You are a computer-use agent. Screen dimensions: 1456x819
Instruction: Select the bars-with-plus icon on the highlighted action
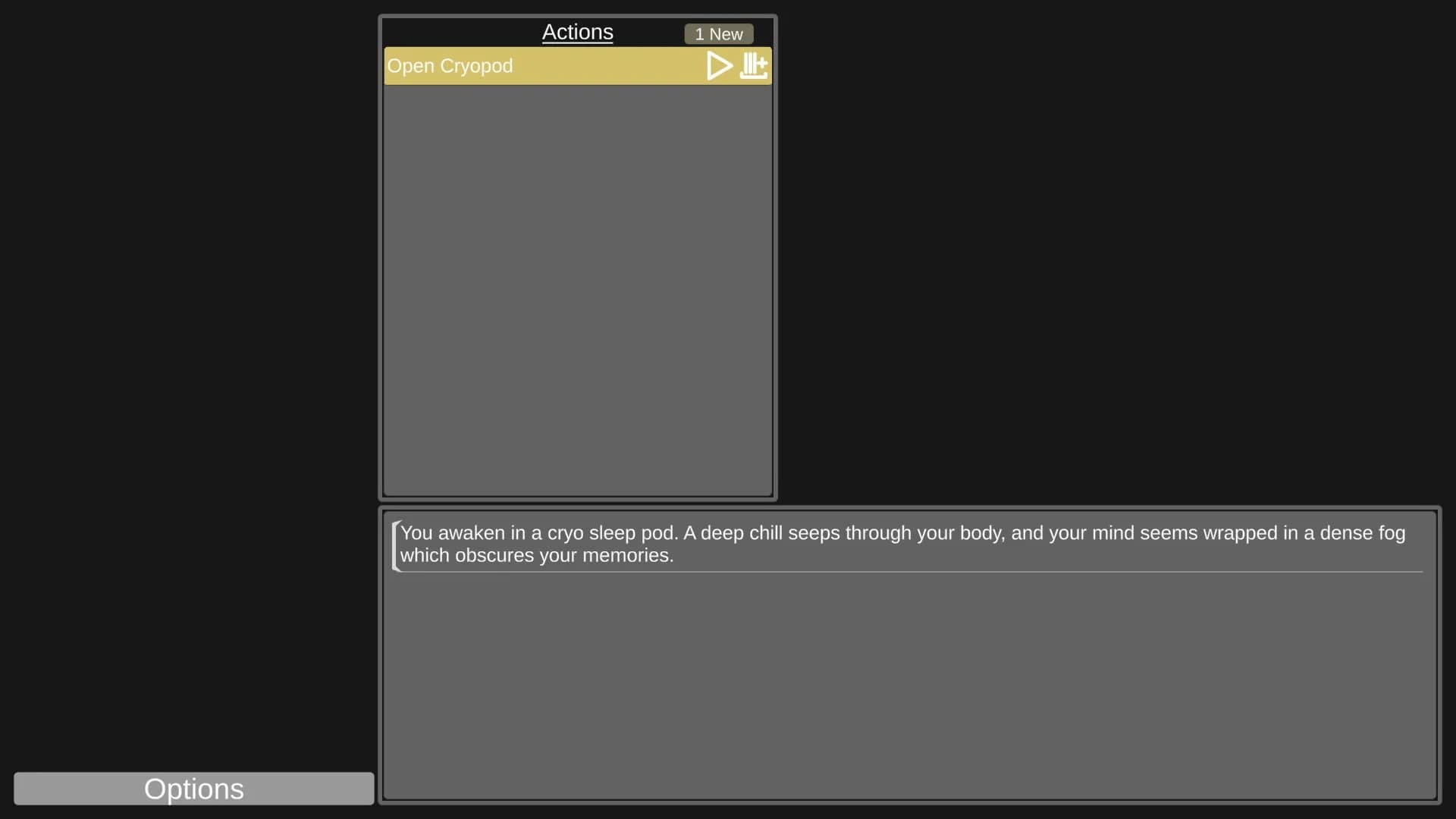click(753, 66)
